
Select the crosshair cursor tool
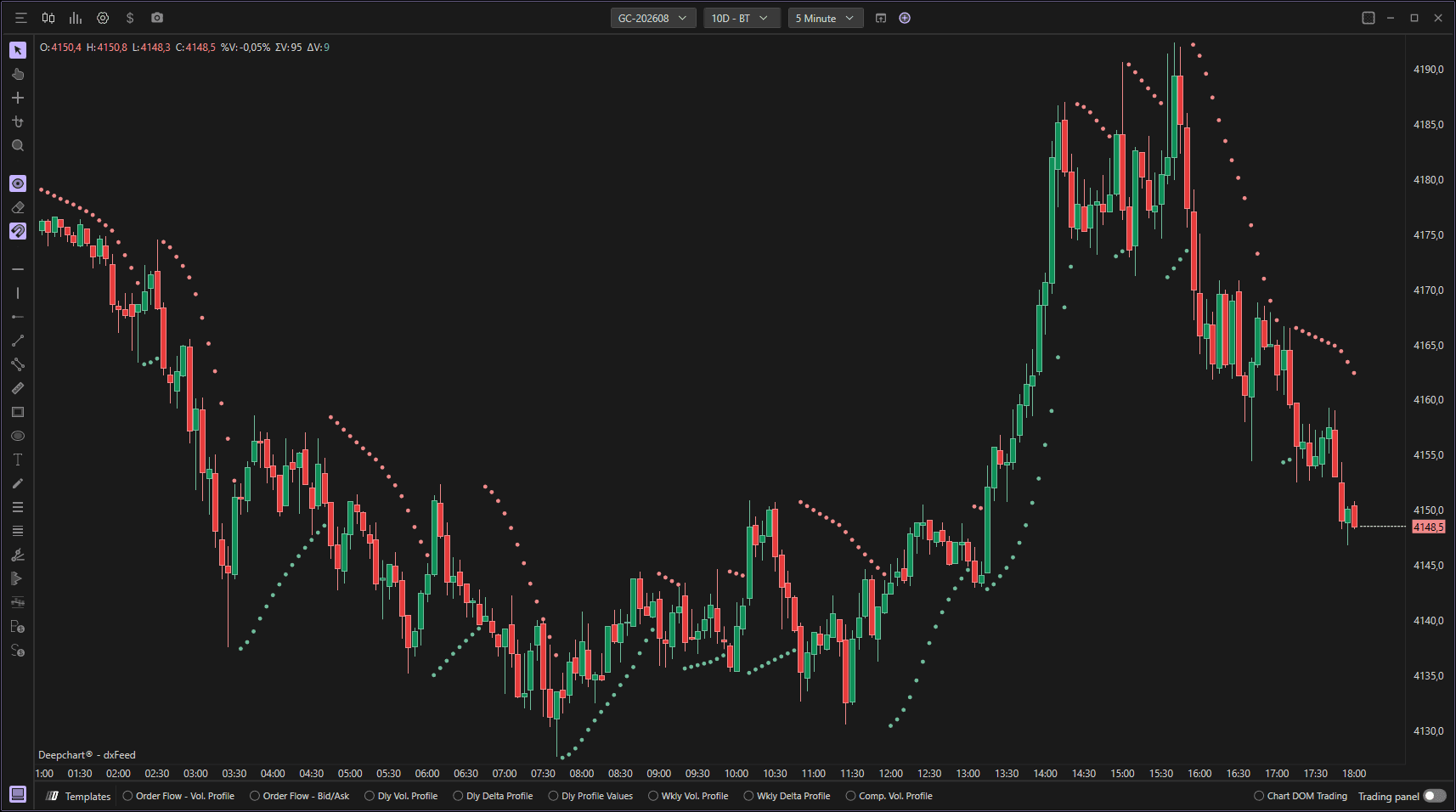18,98
